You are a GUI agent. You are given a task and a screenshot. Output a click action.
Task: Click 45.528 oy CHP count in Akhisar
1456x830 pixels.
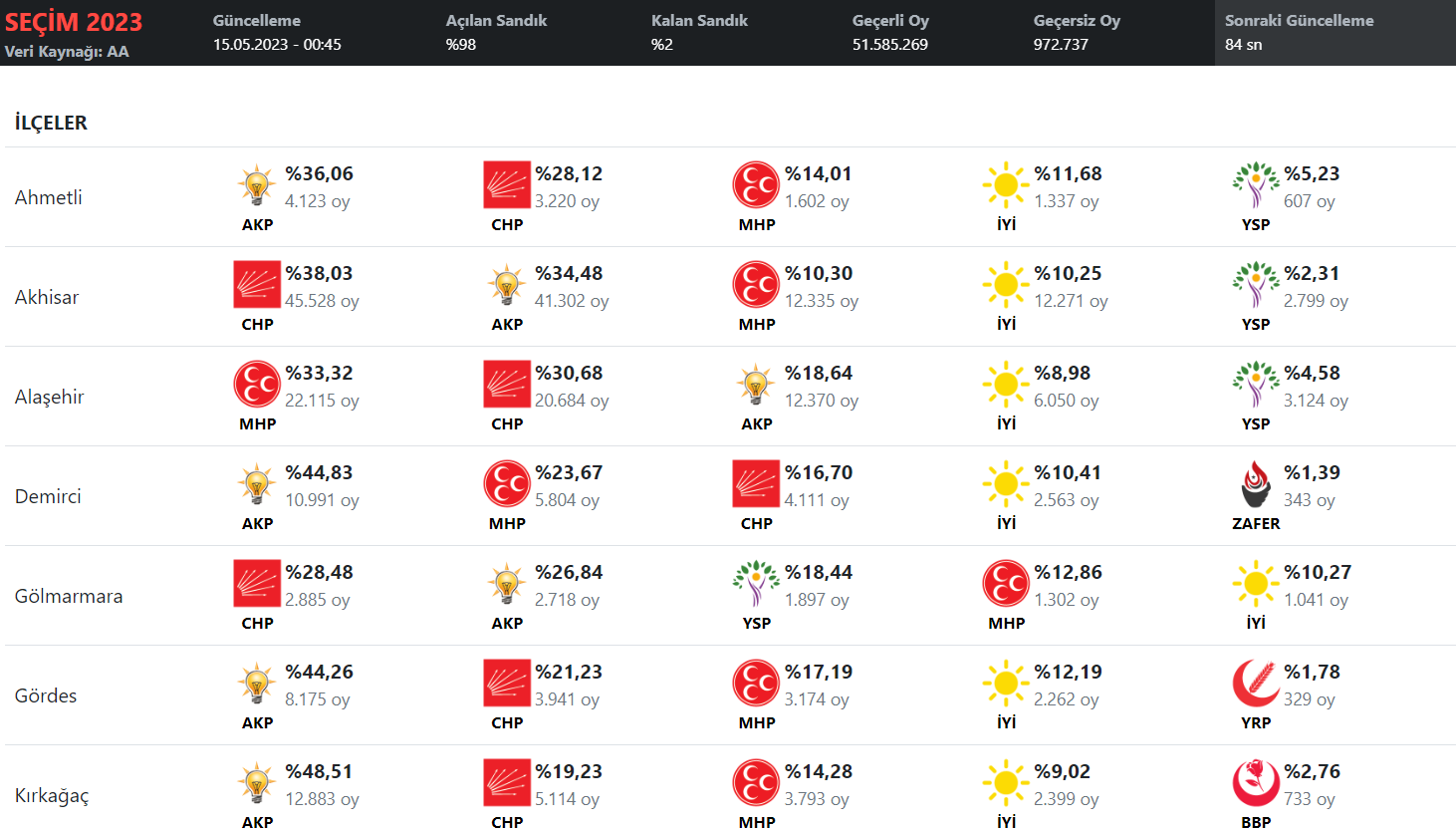pyautogui.click(x=322, y=301)
